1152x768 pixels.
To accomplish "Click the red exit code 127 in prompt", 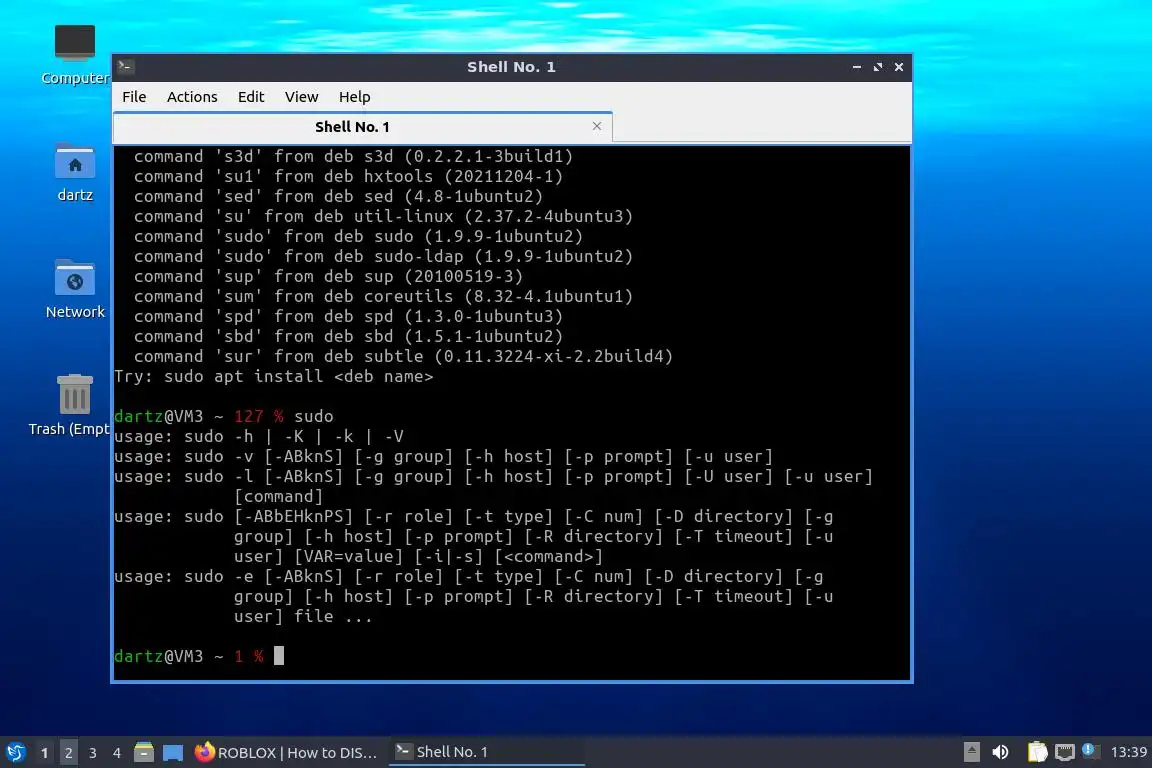I will coord(248,416).
